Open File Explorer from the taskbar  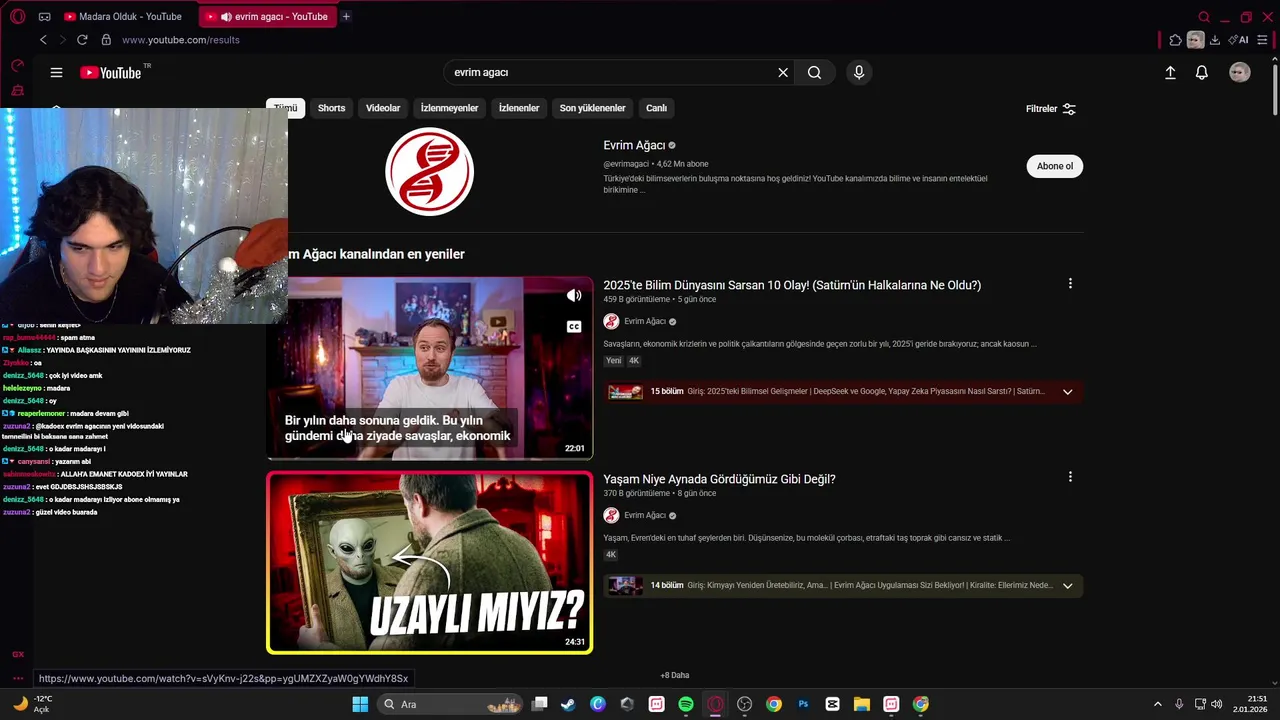[862, 704]
